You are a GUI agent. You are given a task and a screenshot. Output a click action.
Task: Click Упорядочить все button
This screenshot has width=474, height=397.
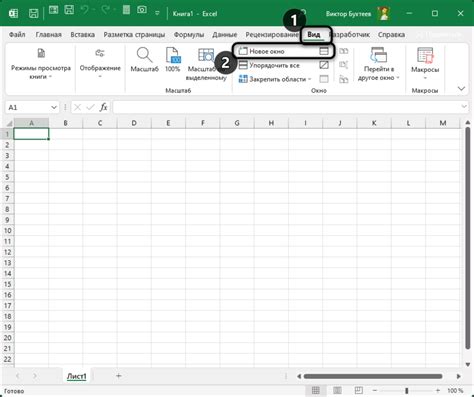[269, 65]
